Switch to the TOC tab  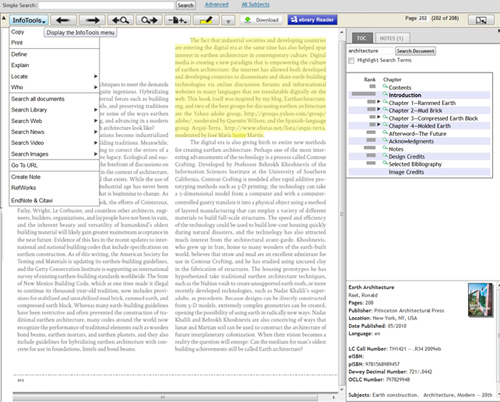click(x=361, y=38)
